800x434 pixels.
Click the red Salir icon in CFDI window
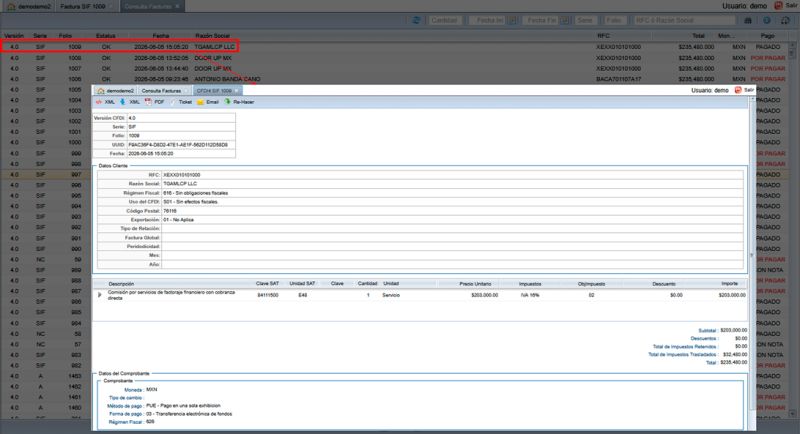click(x=738, y=90)
